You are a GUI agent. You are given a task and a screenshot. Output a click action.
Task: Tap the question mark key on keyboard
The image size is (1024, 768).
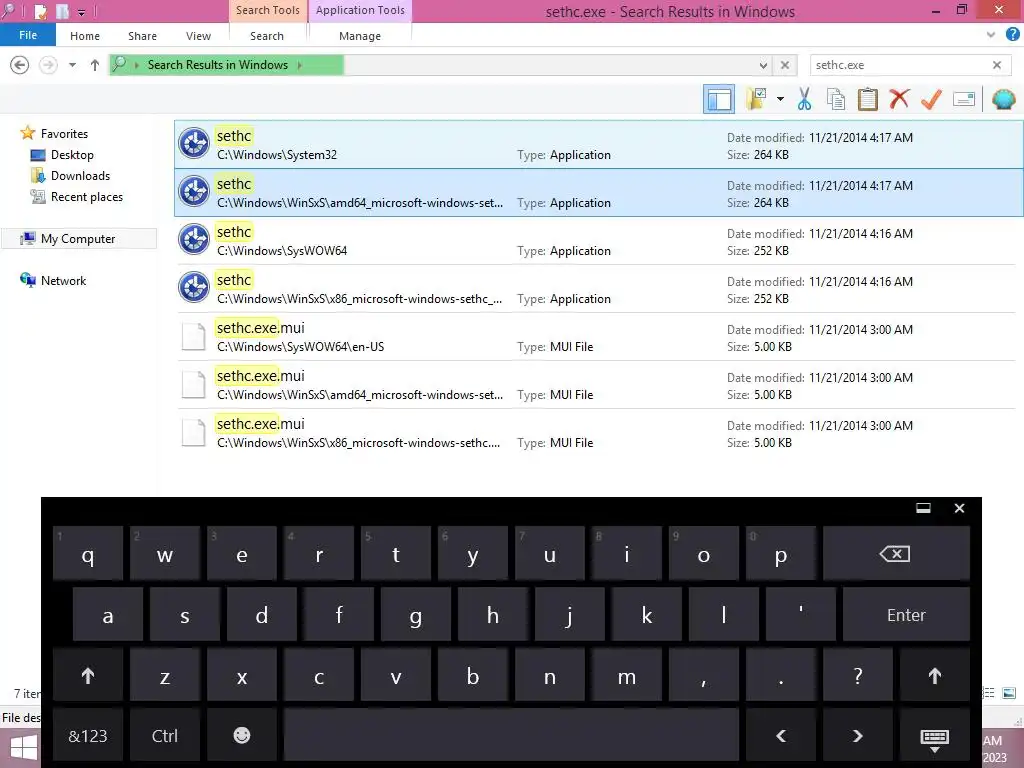[x=857, y=675]
